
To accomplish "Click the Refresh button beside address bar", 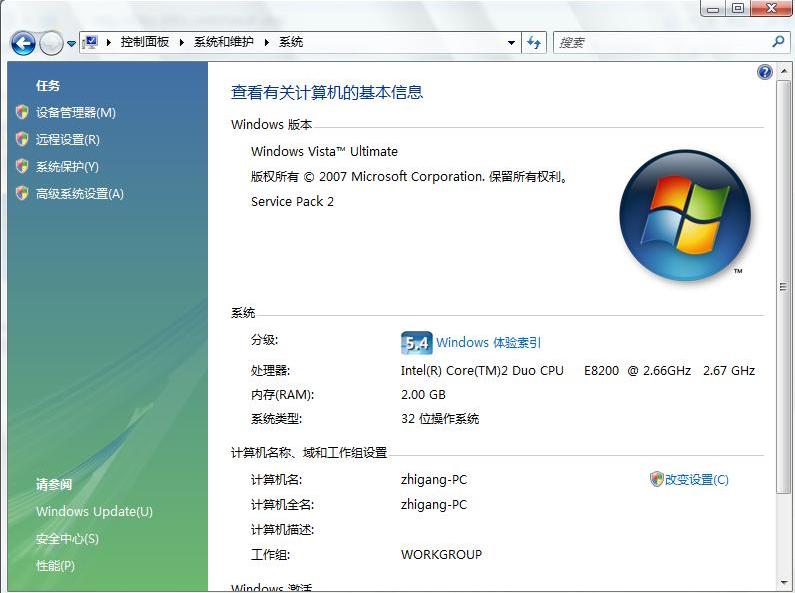I will click(x=534, y=43).
